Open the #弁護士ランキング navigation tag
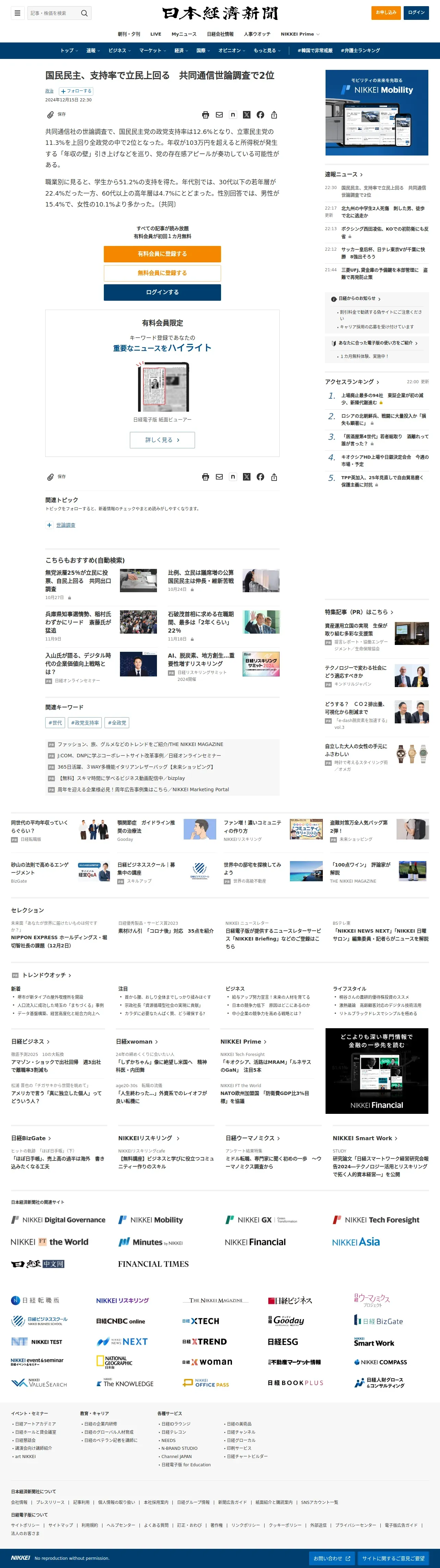Screen dimensions: 440x1568 click(360, 51)
